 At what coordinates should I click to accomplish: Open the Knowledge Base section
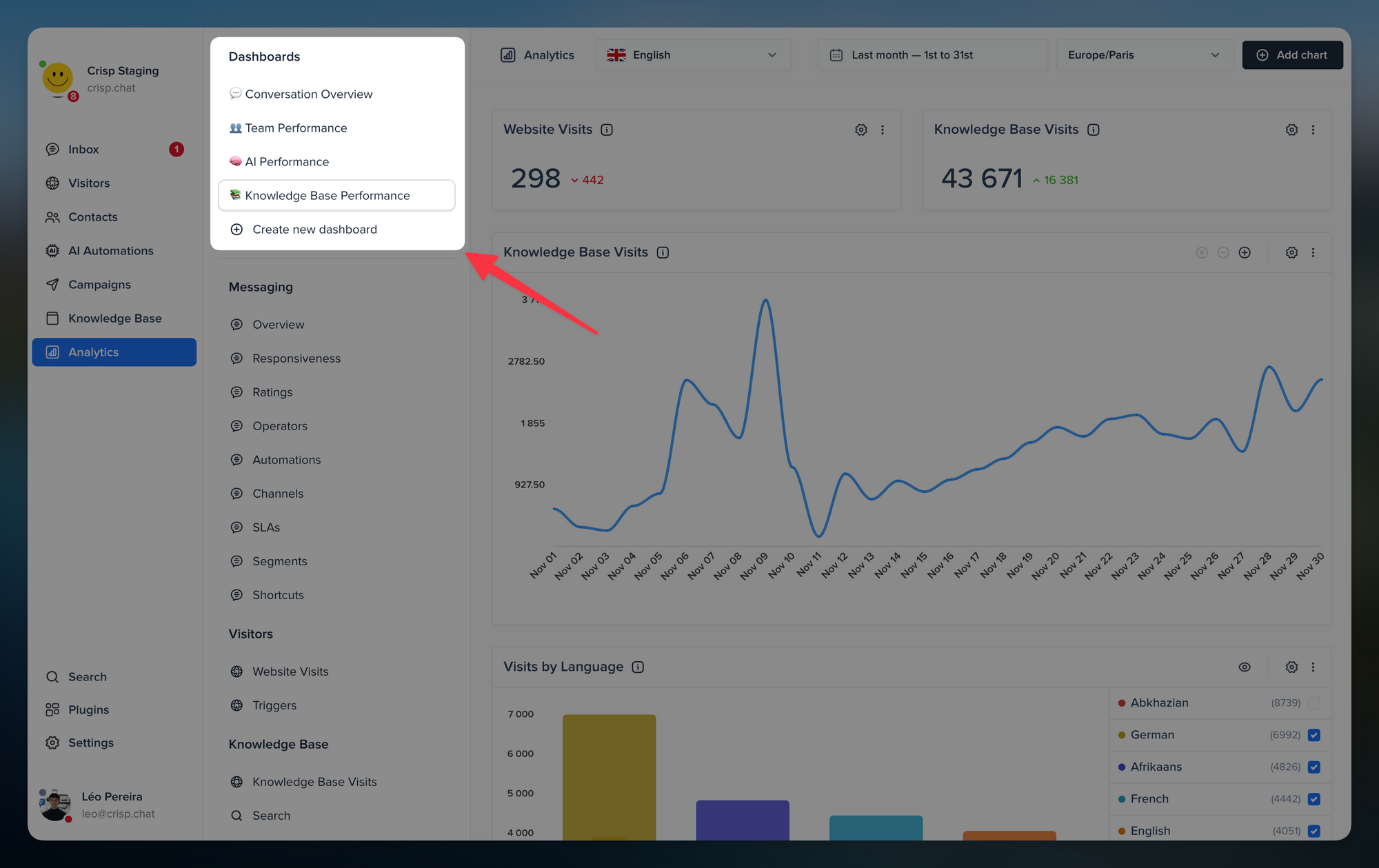click(x=114, y=318)
